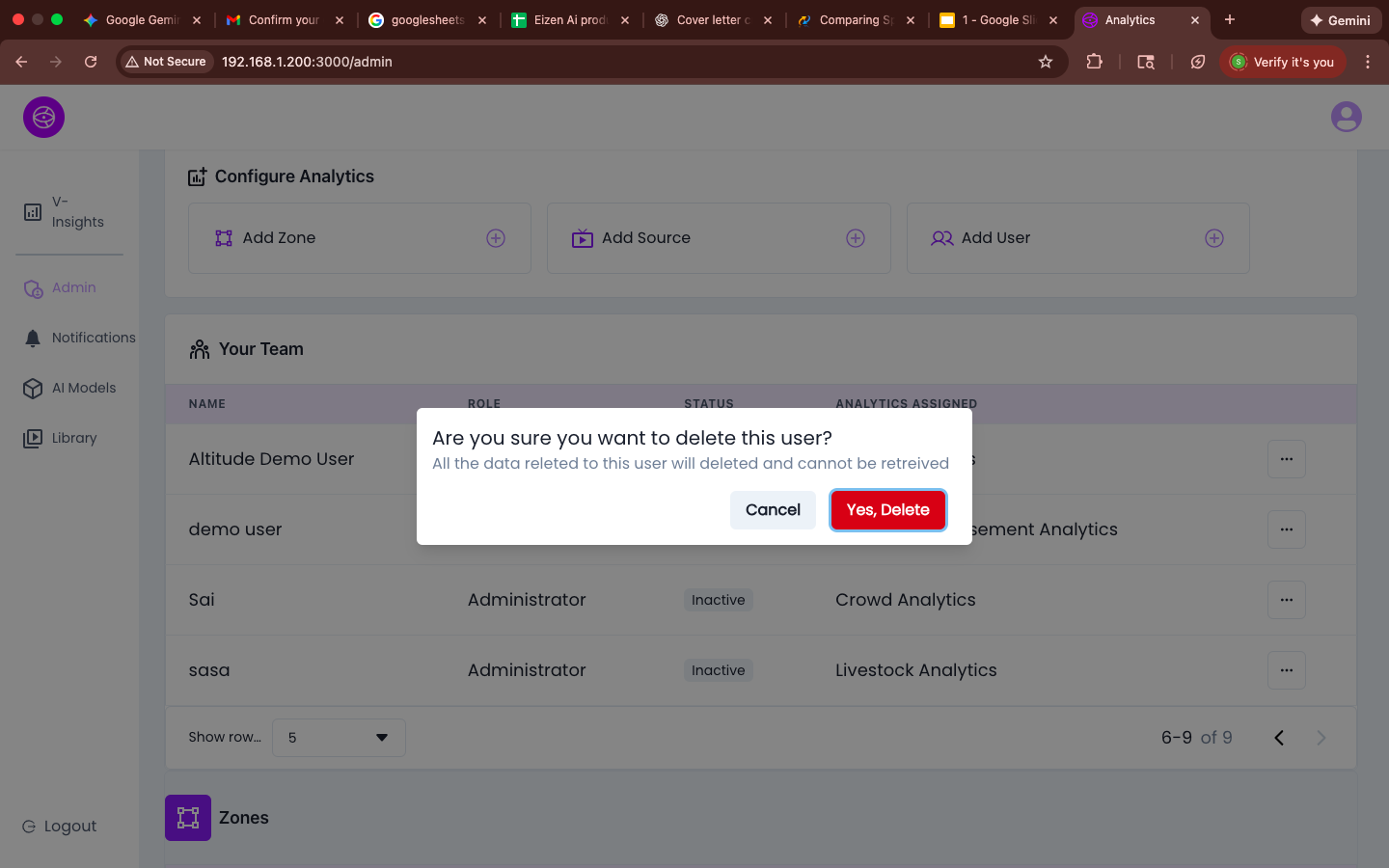Viewport: 1389px width, 868px height.
Task: Click the plus icon on Add Source
Action: 856,238
